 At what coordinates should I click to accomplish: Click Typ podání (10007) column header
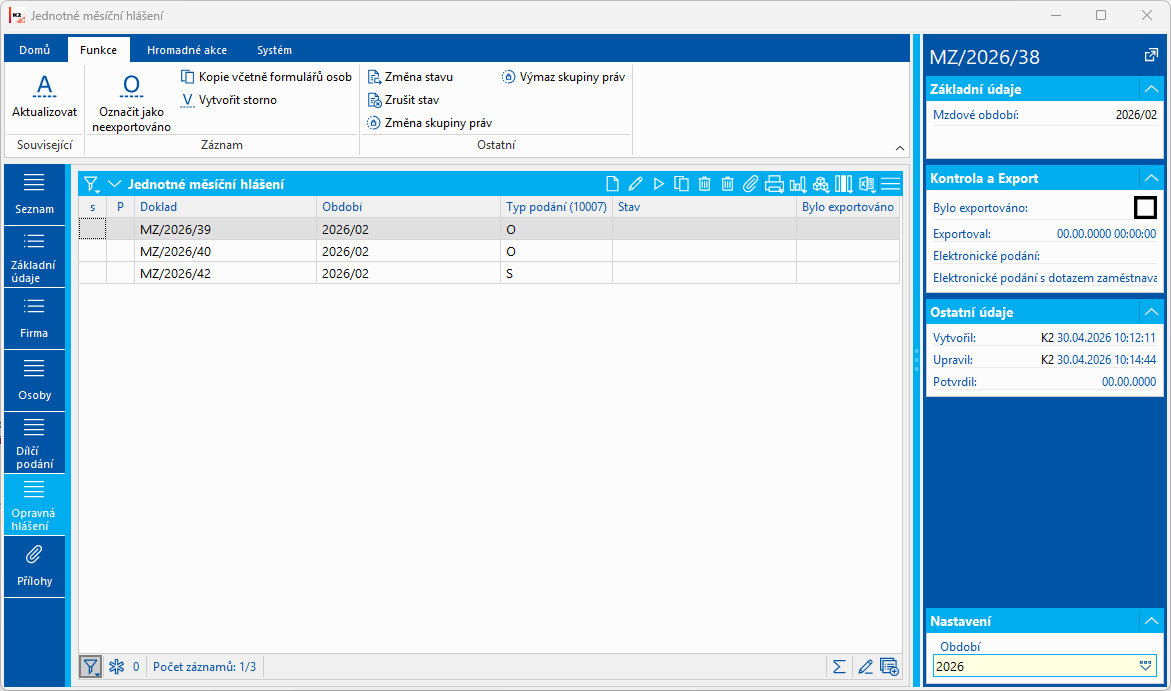coord(556,207)
